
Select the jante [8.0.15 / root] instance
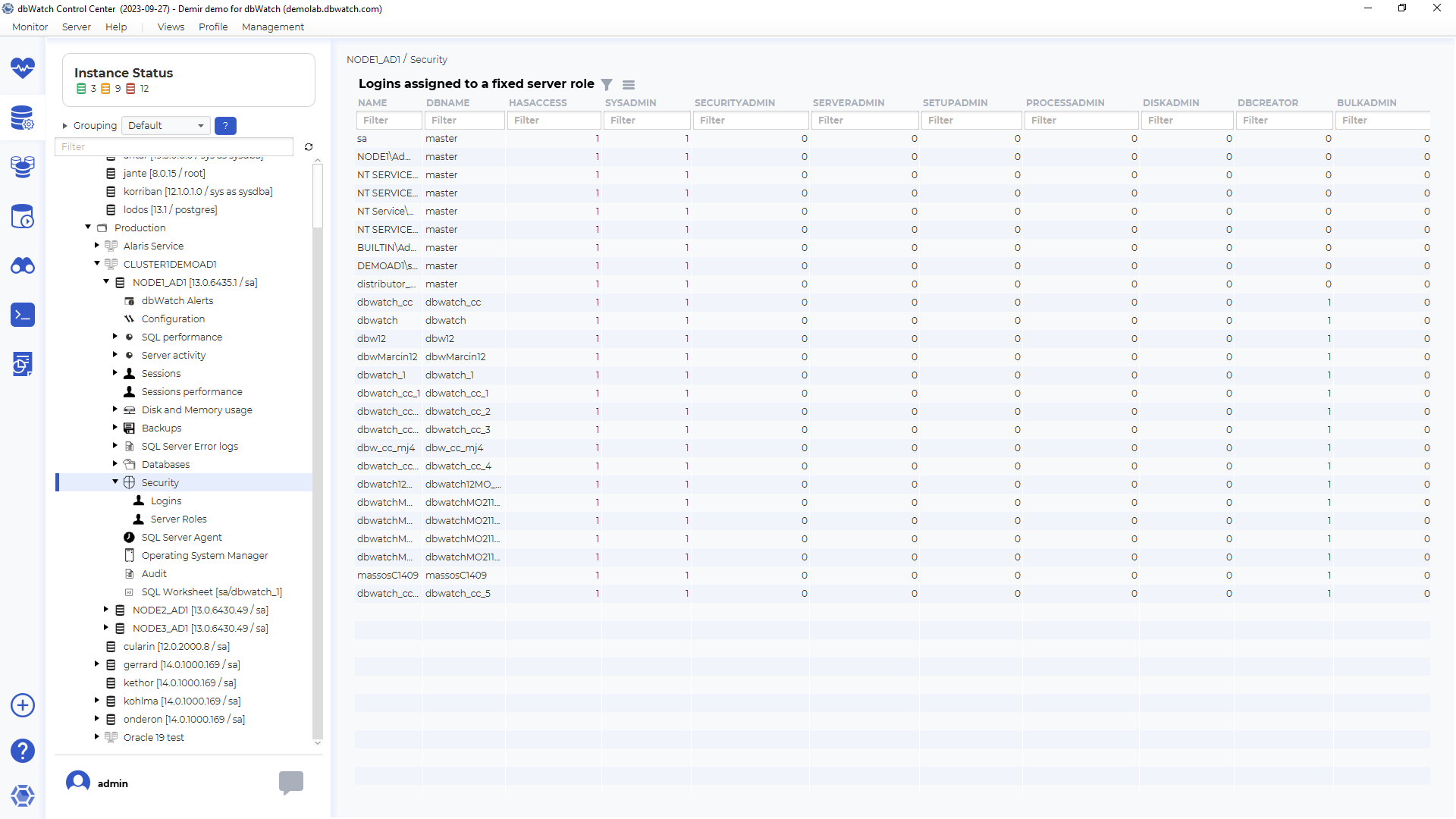tap(164, 174)
